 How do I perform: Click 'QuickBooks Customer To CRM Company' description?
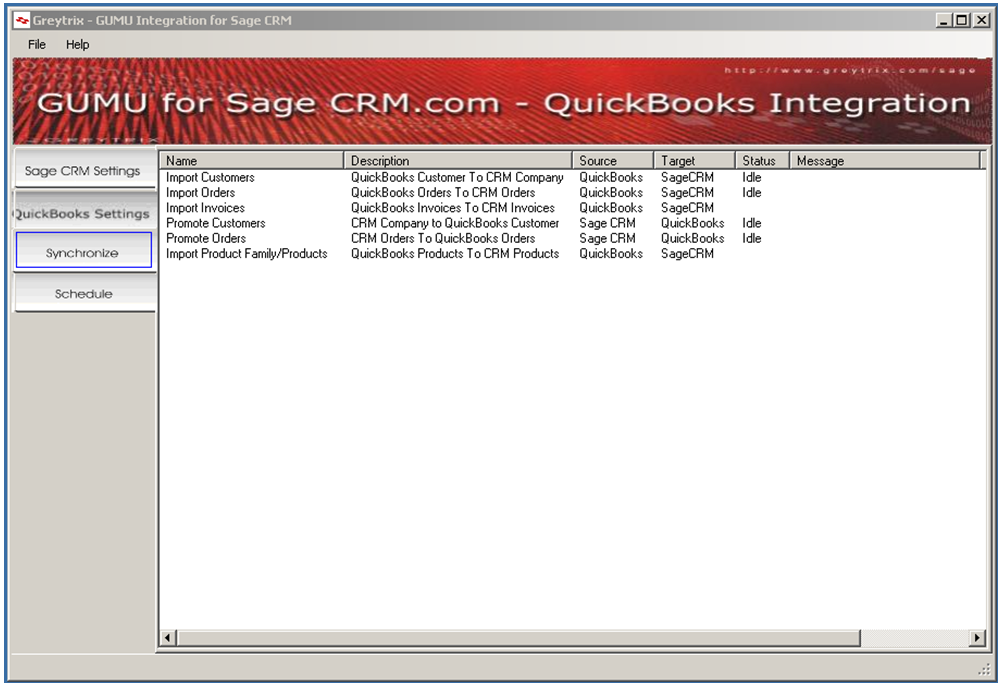457,177
